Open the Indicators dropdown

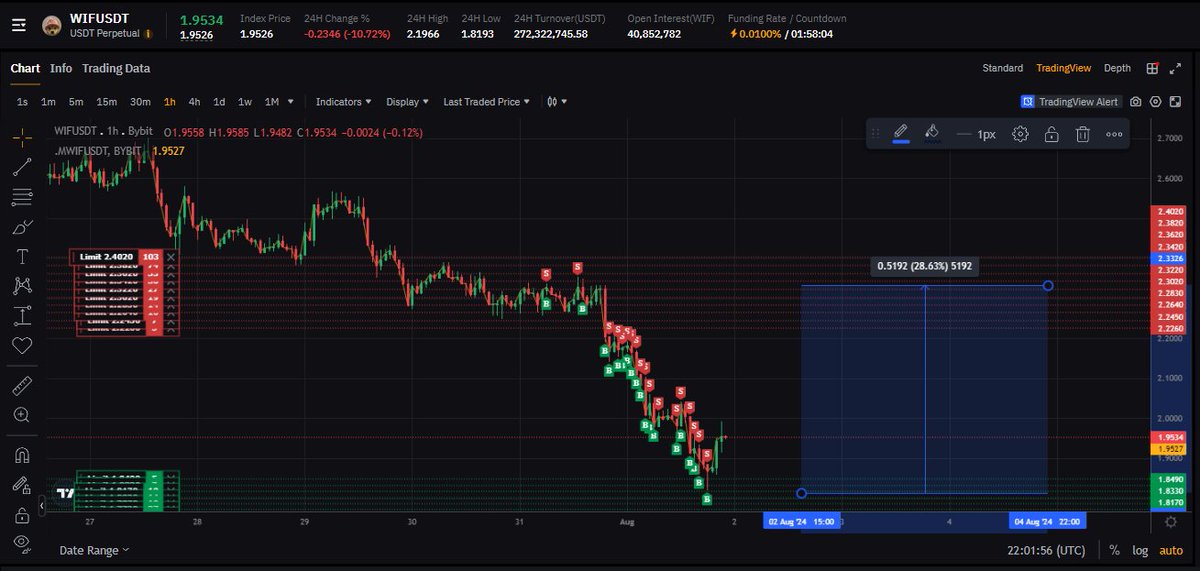click(x=343, y=102)
